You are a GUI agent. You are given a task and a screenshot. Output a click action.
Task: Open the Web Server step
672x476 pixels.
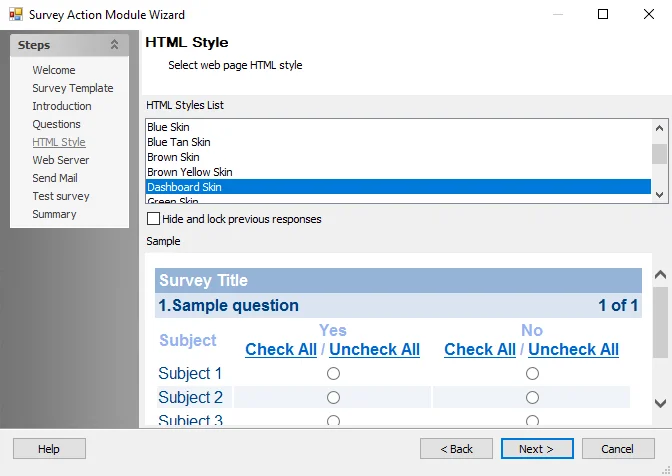(60, 160)
